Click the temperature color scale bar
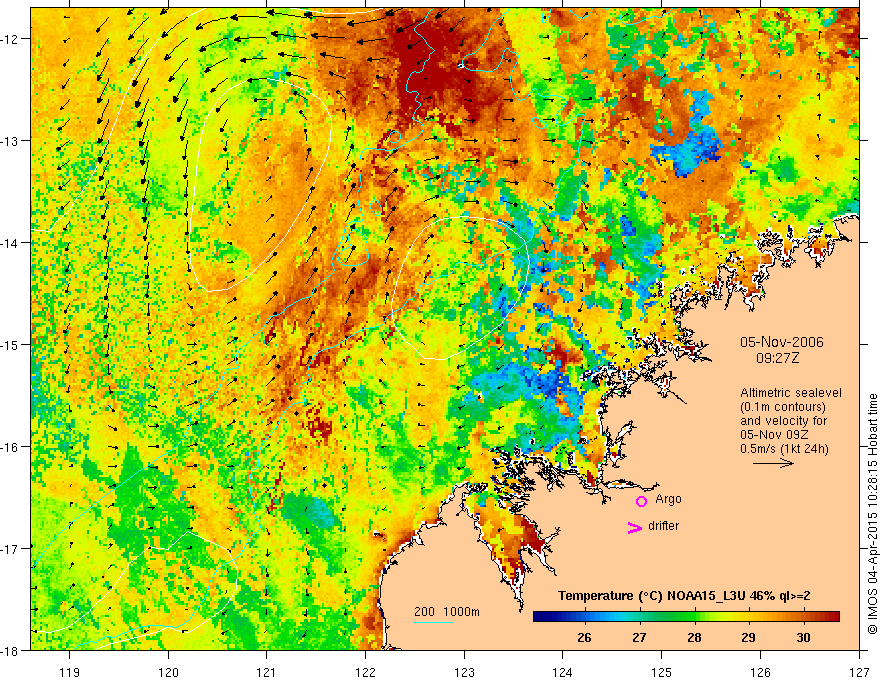Screen dimensions: 880x680 coord(686,616)
